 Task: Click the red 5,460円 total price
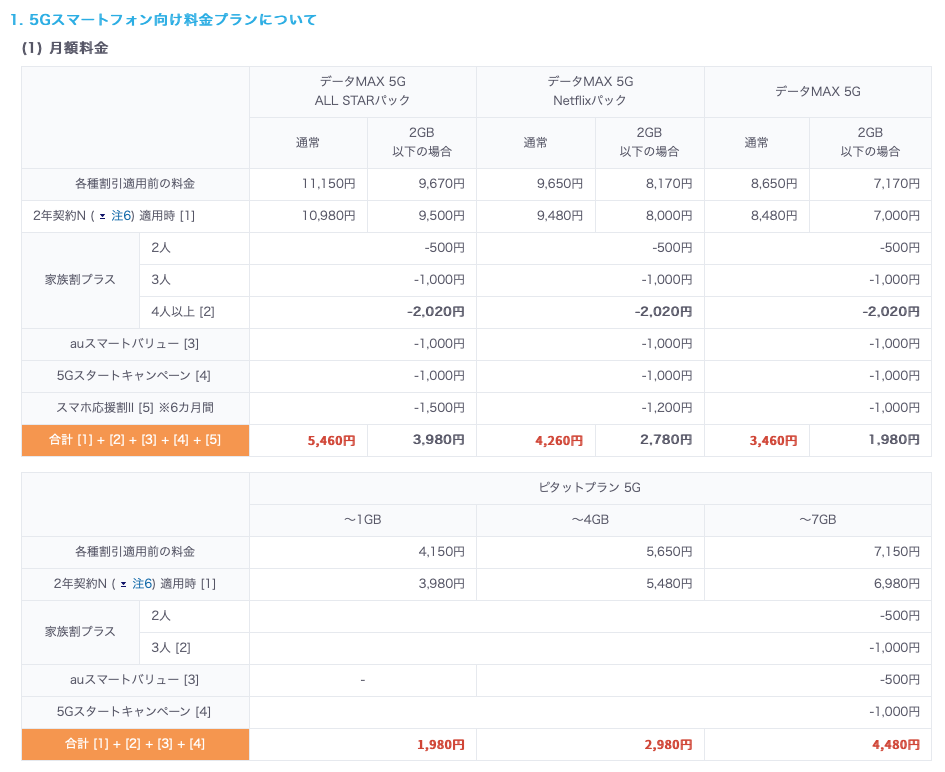tap(331, 441)
